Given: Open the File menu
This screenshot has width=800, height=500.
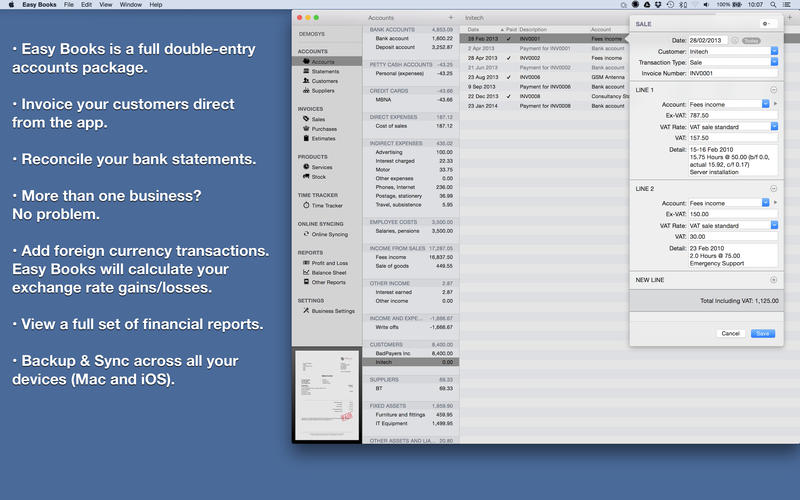Looking at the screenshot, I should click(69, 5).
